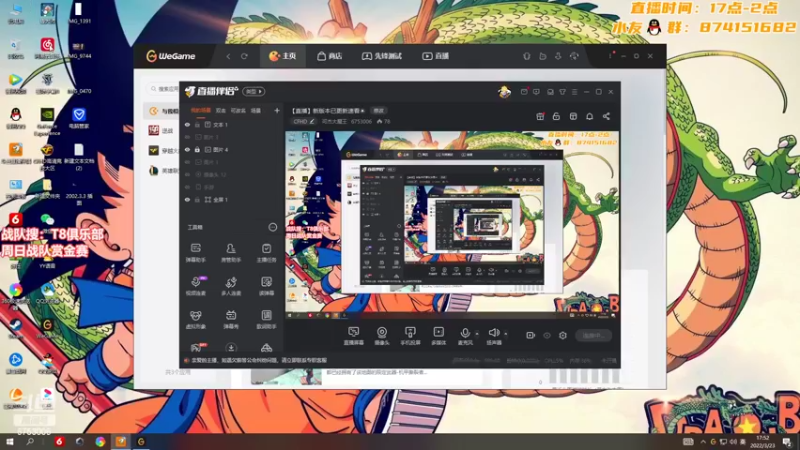Viewport: 800px width, 450px height.
Task: Click the notification bell icon above the preview
Action: click(589, 116)
